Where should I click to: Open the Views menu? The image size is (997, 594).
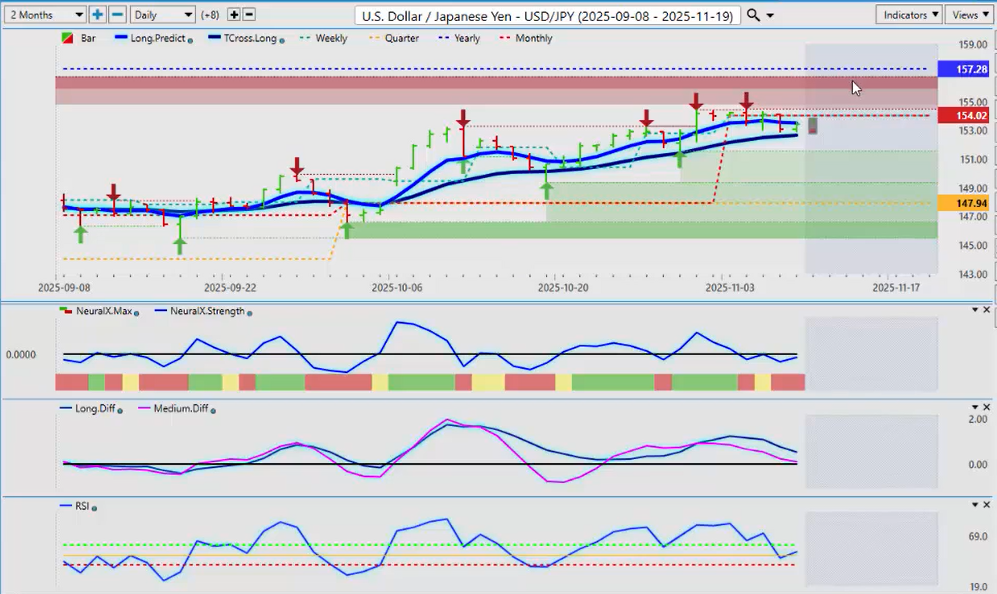point(969,15)
